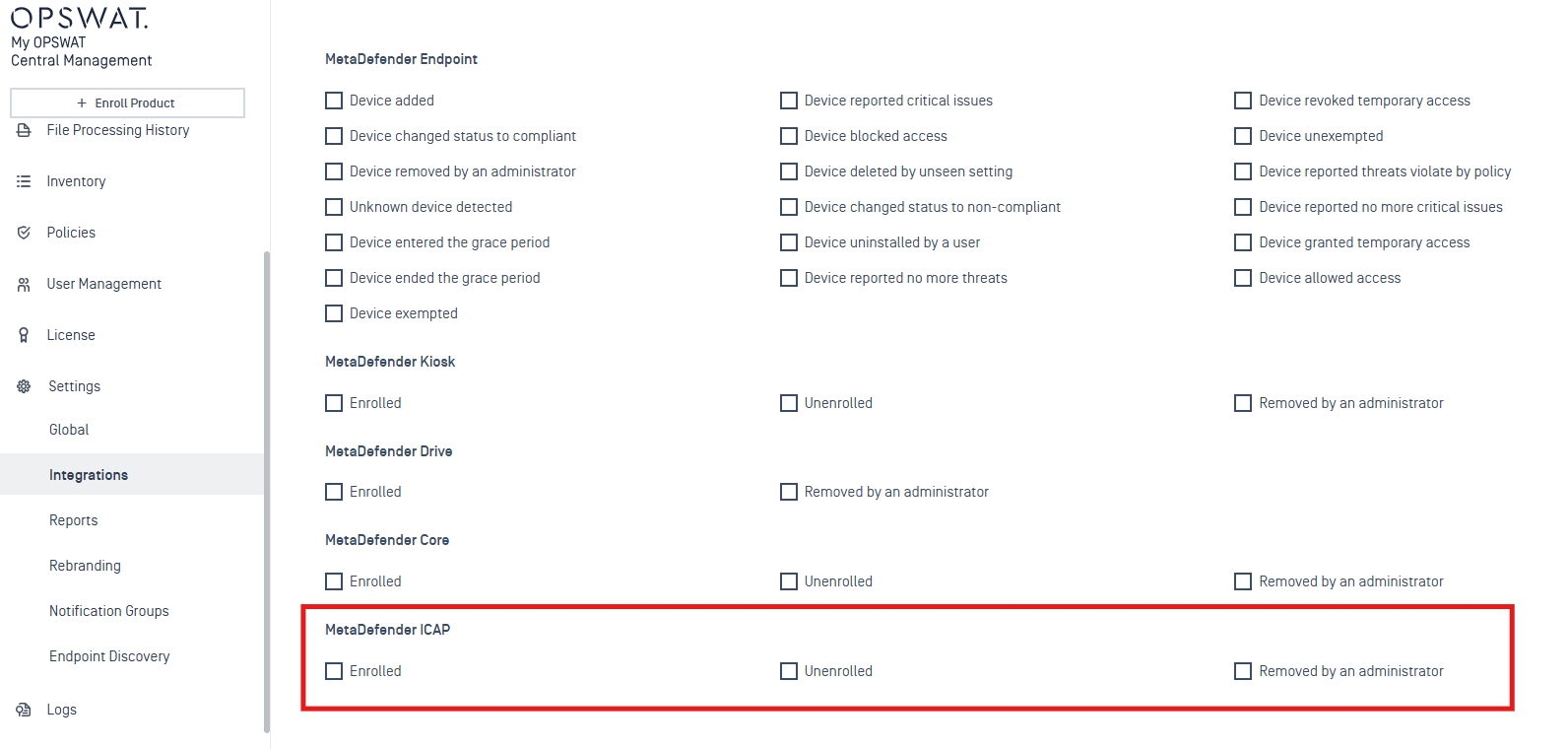Collapse the Settings sidebar section
This screenshot has width=1568, height=749.
(x=74, y=386)
